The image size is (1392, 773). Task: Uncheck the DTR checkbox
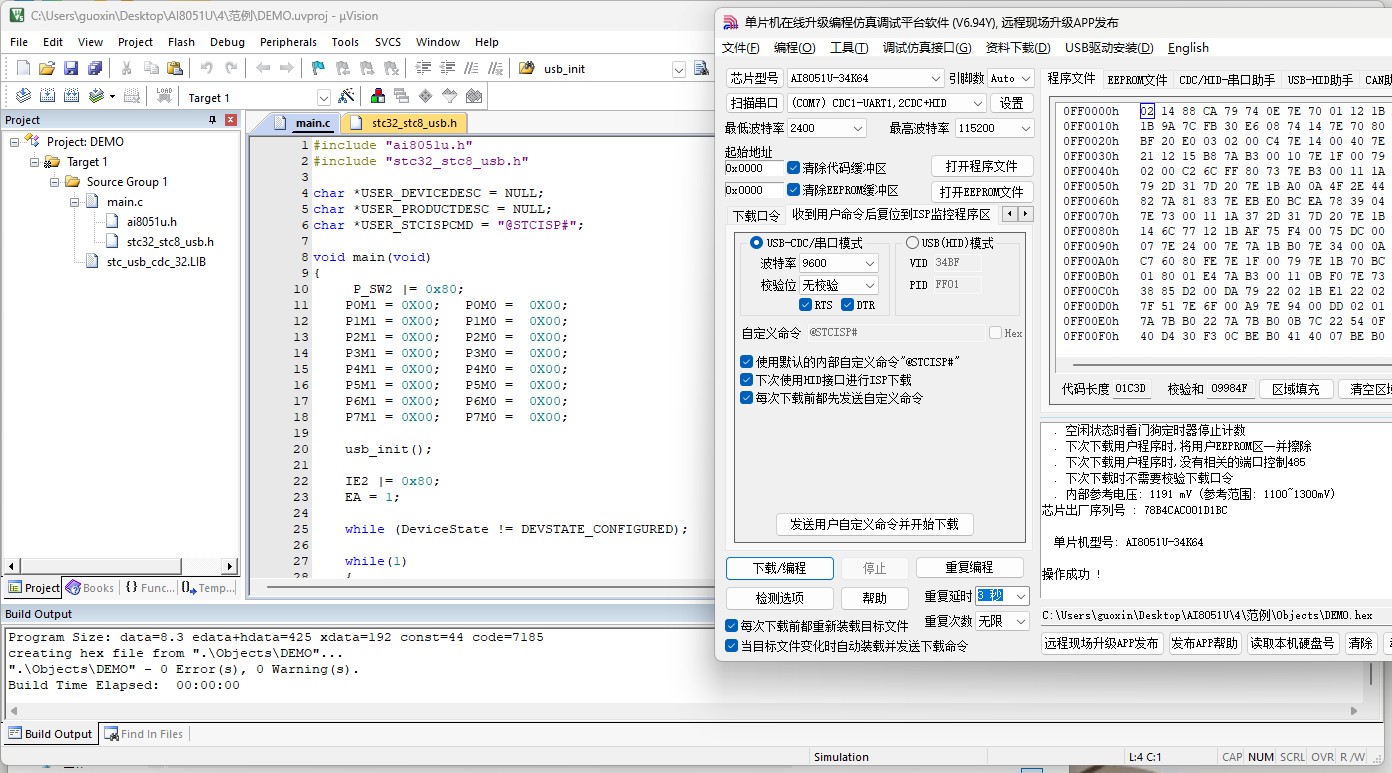pos(847,305)
